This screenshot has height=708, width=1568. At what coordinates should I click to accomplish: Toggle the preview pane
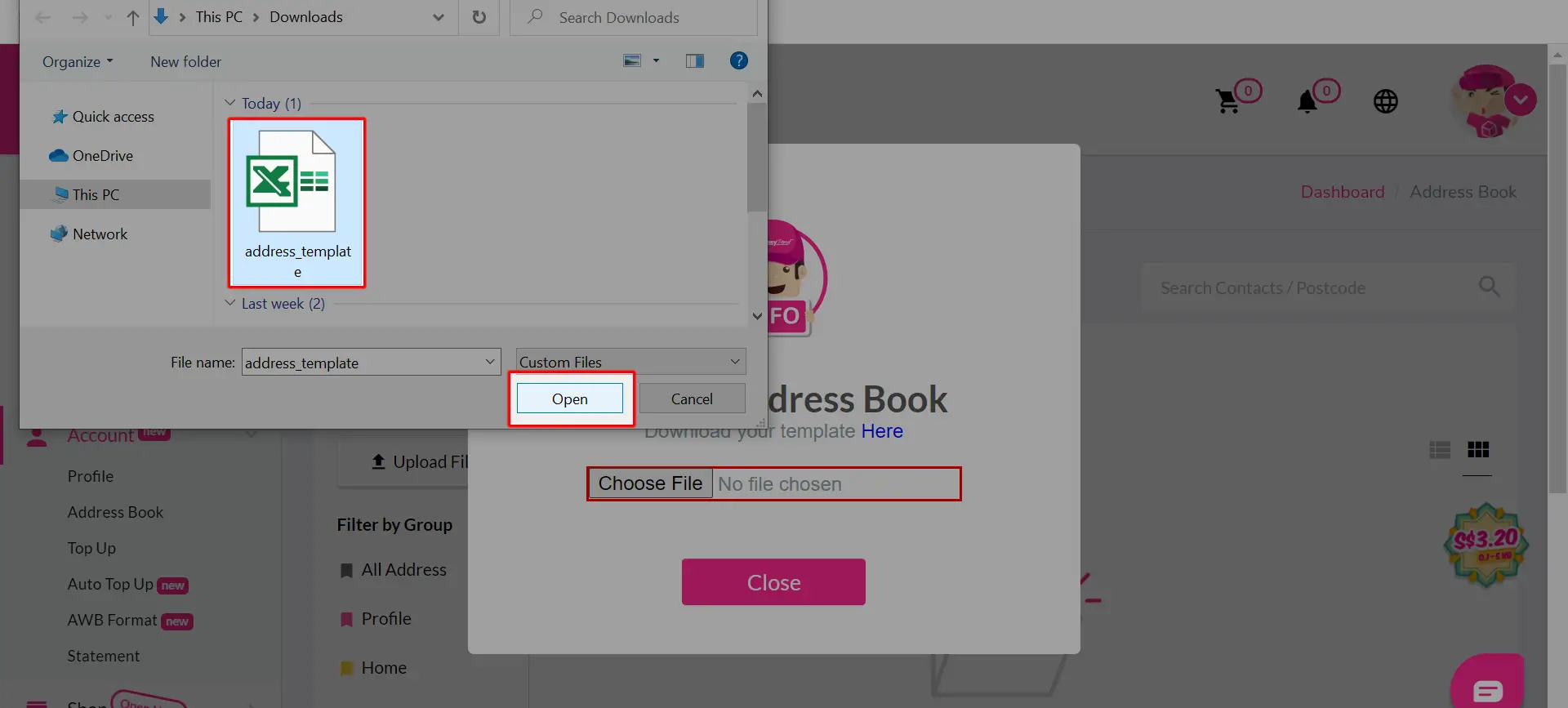(695, 60)
